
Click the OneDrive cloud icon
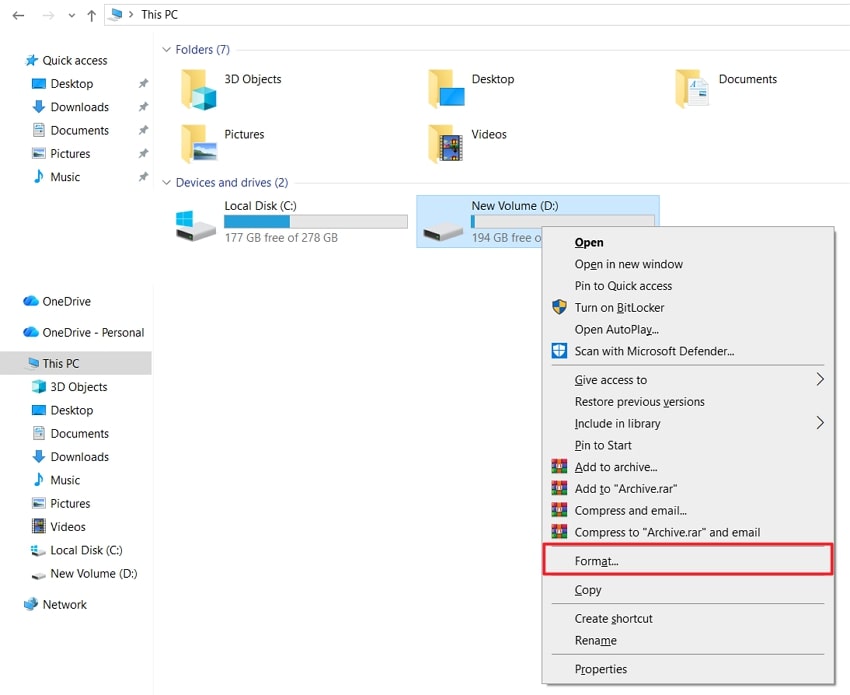point(28,301)
